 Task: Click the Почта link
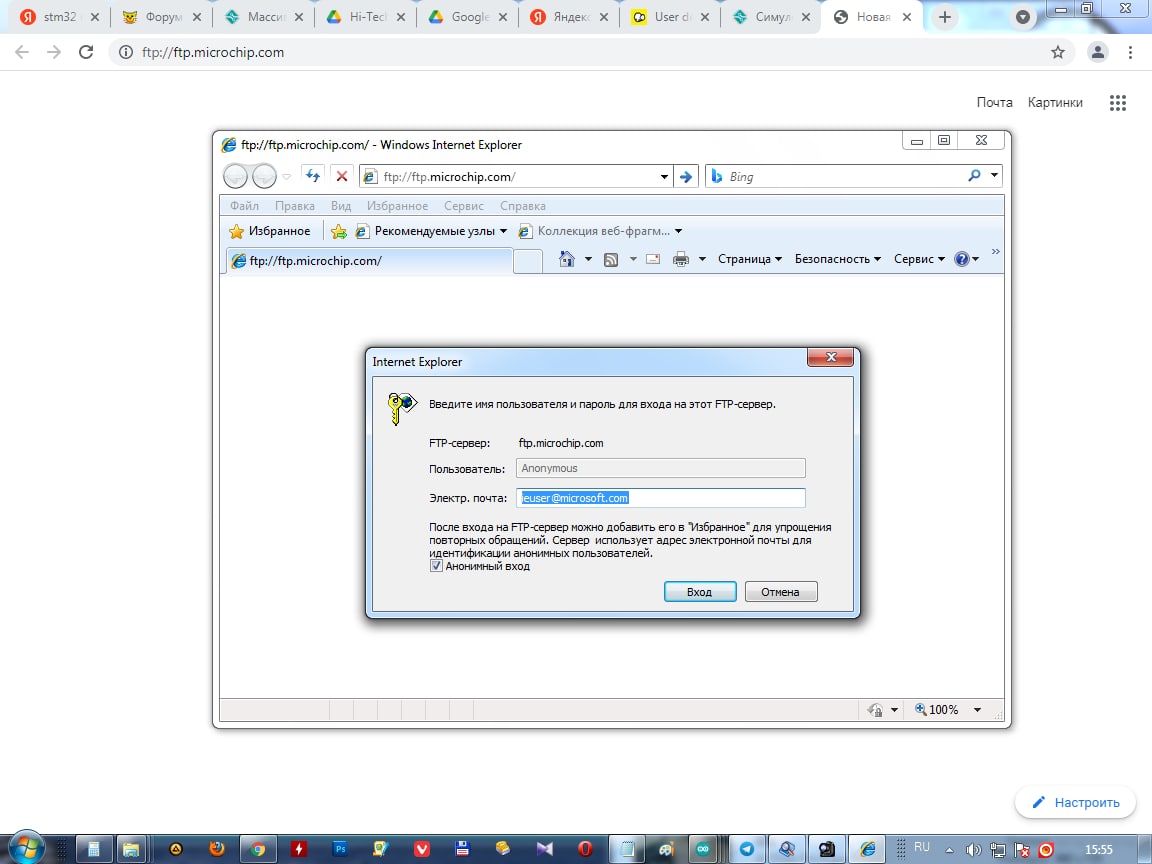click(x=994, y=102)
